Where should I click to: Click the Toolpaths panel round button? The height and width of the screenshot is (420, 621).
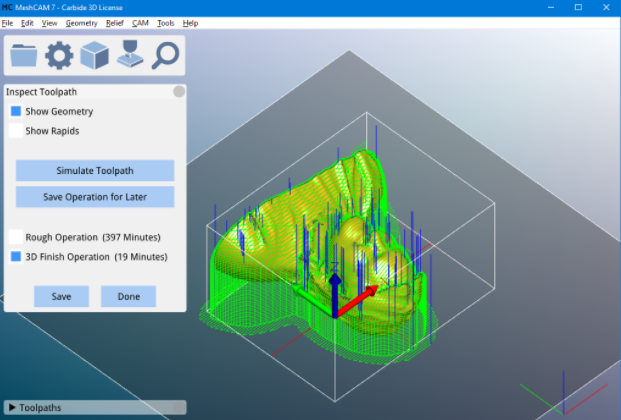pyautogui.click(x=179, y=407)
